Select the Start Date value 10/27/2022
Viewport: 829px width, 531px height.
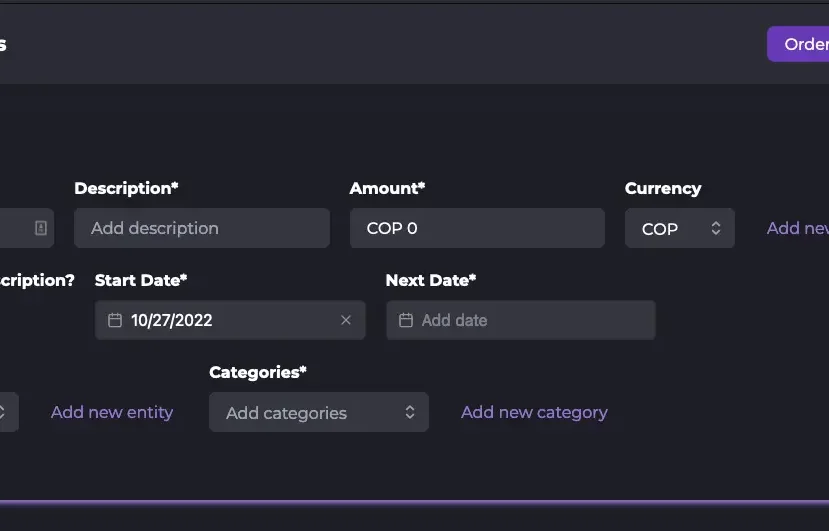172,320
